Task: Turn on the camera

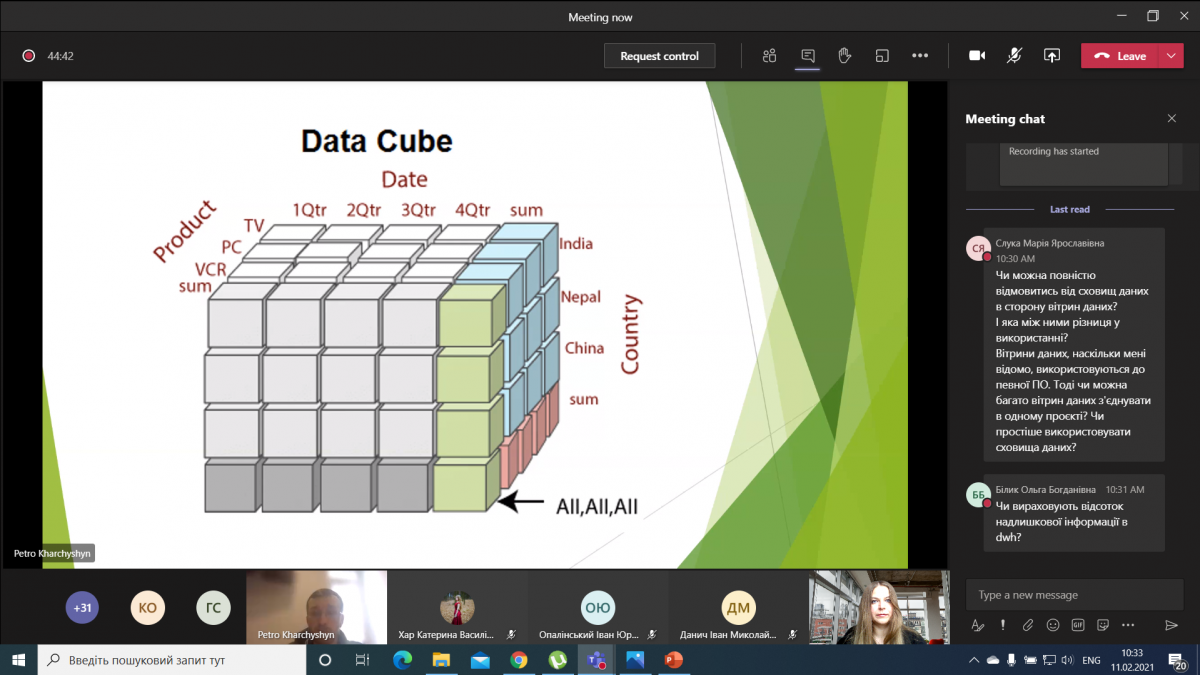Action: coord(977,56)
